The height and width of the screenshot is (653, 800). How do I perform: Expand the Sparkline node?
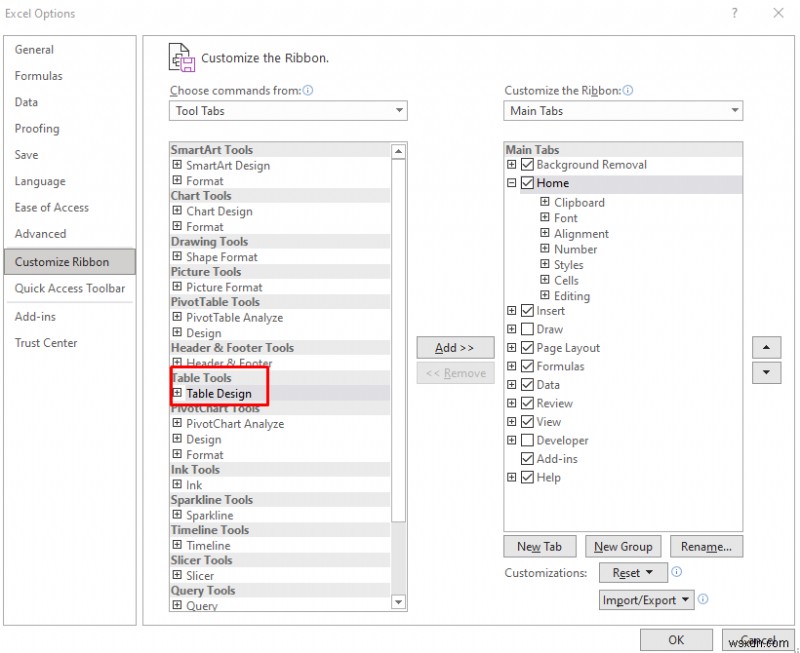[177, 514]
